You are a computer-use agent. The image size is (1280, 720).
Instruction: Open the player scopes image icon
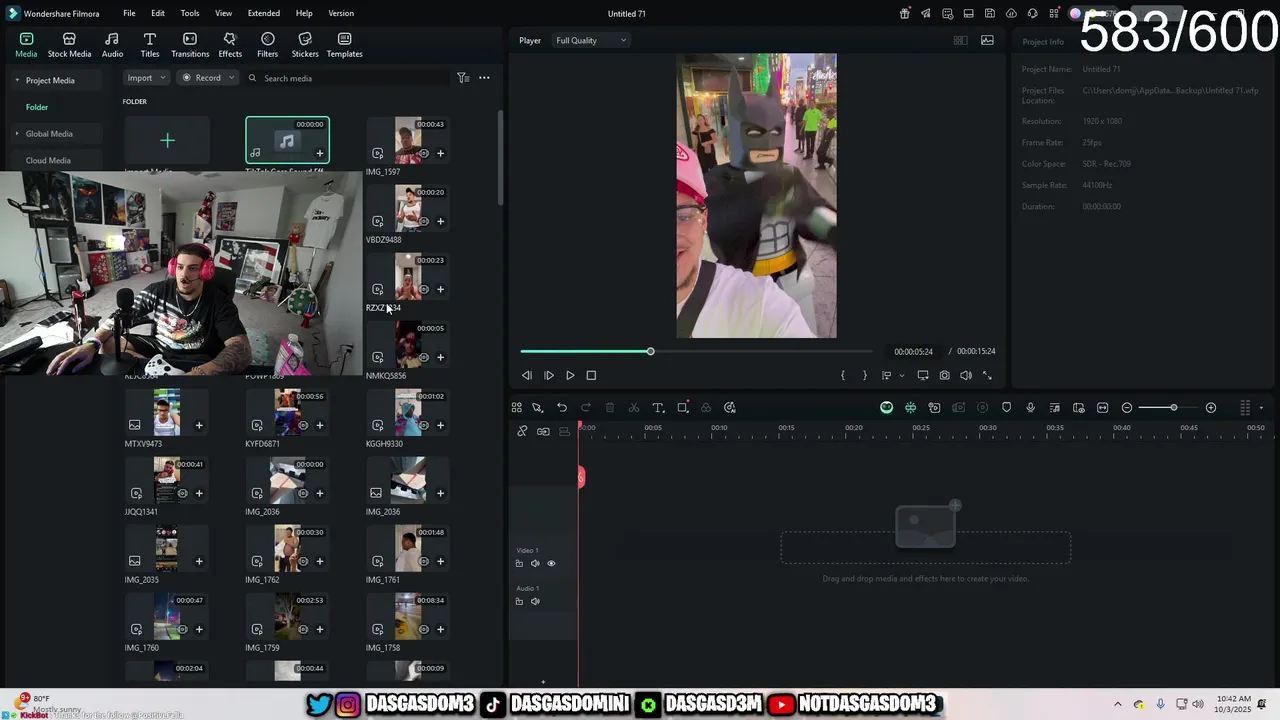(x=987, y=40)
